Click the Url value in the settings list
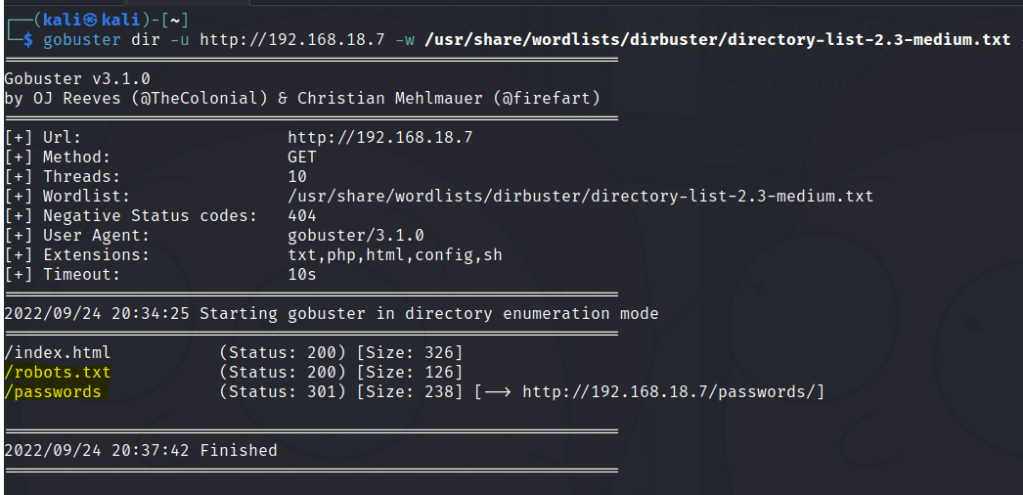The image size is (1023, 495). tap(380, 137)
